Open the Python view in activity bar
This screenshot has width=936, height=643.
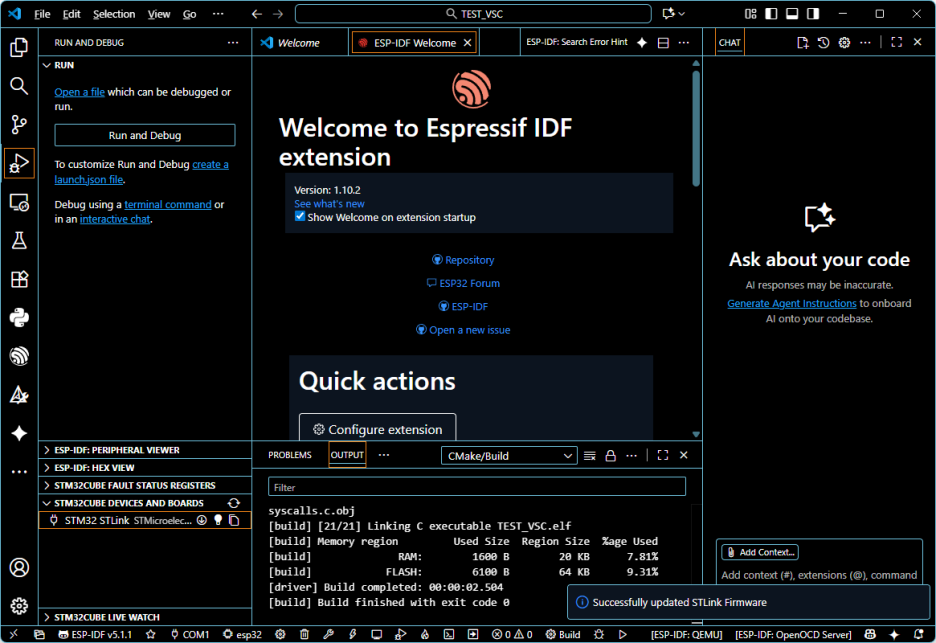tap(19, 318)
